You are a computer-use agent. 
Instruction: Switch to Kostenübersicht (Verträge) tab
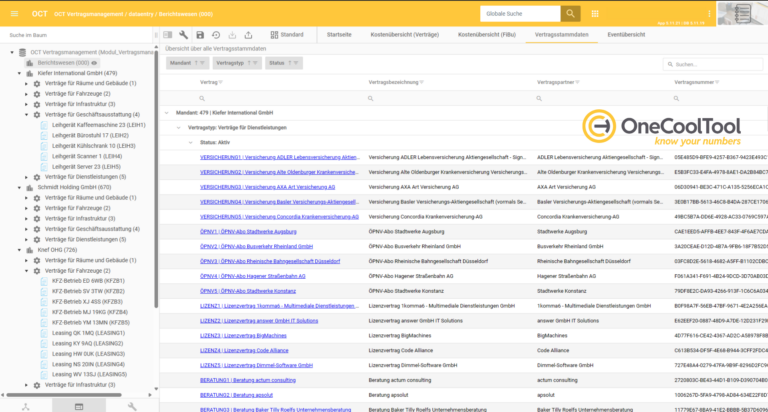405,35
